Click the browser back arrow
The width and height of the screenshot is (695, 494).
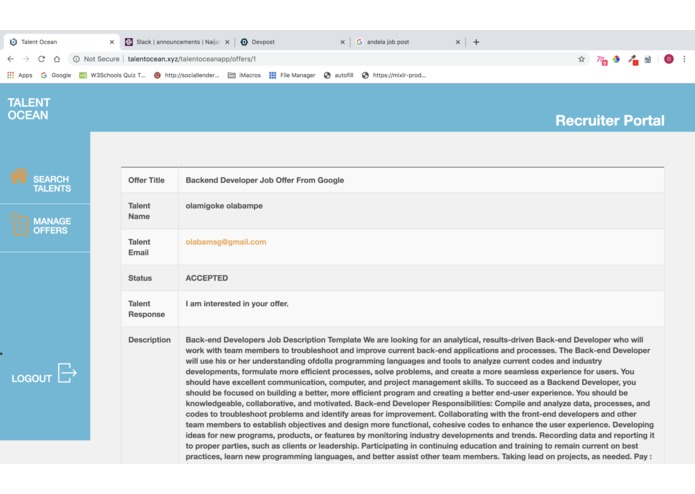(11, 59)
